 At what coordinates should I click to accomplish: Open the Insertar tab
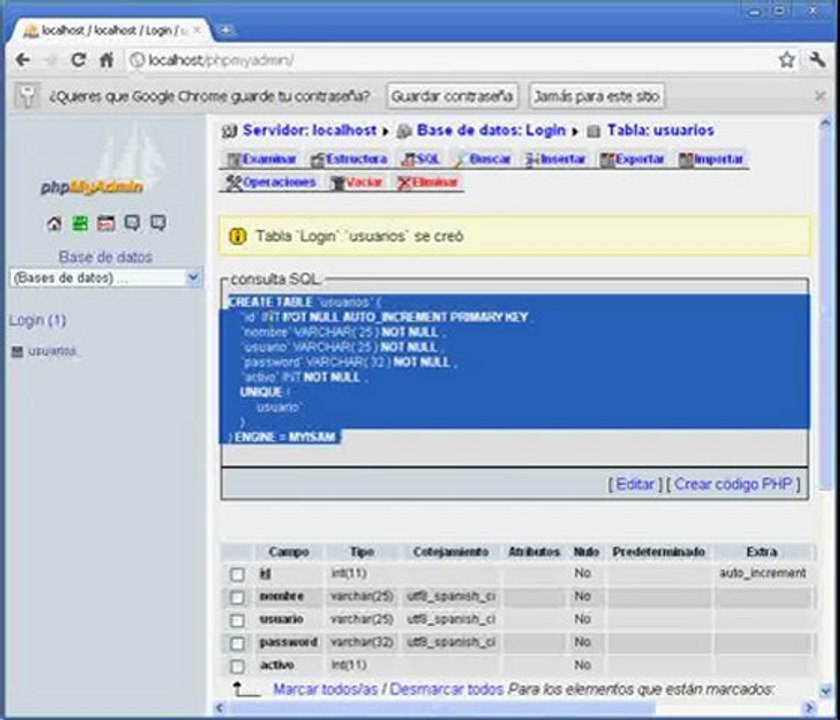[x=556, y=159]
